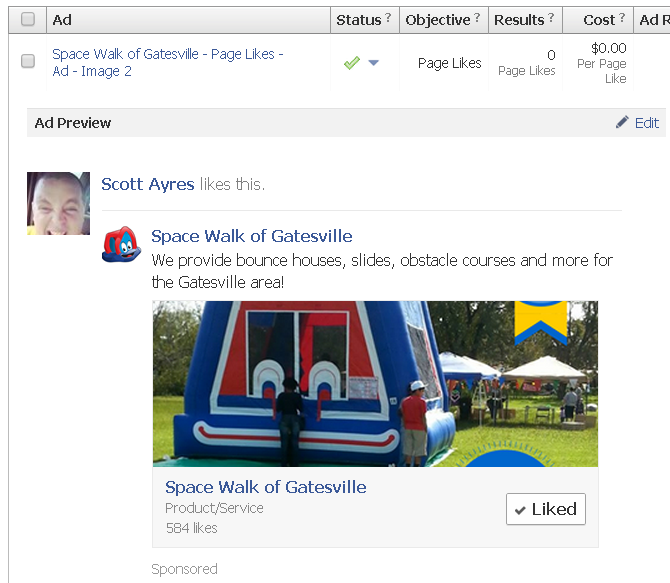Click the Liked button
This screenshot has width=670, height=583.
click(x=546, y=509)
